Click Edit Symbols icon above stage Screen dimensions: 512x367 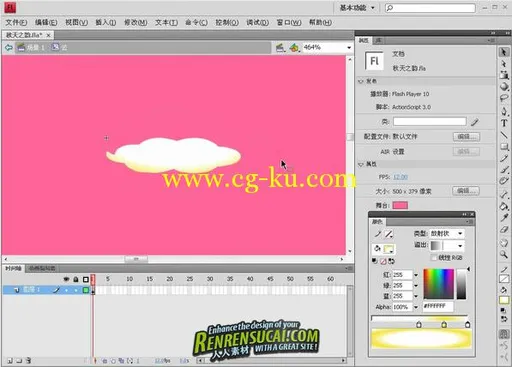[294, 48]
